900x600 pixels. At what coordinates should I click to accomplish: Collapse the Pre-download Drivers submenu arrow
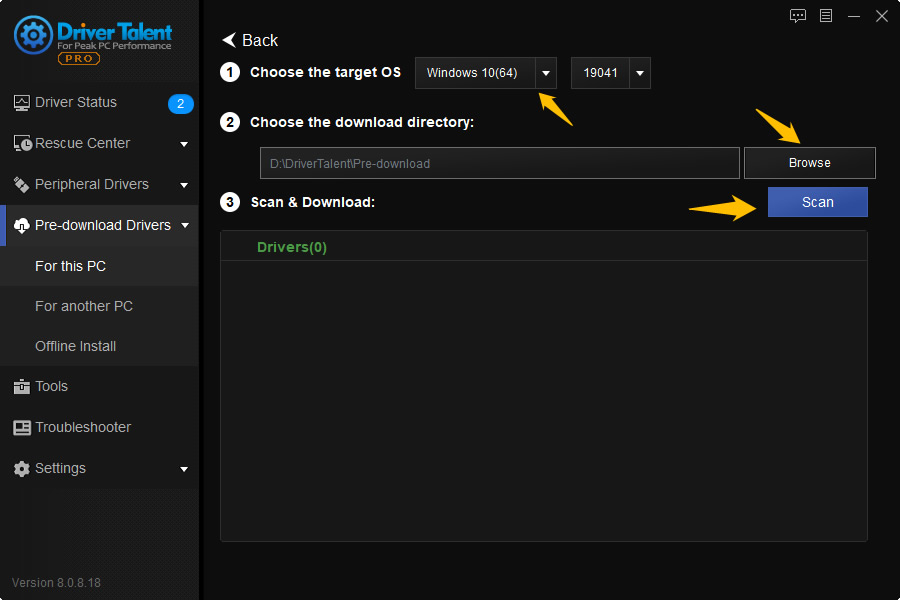(x=185, y=226)
